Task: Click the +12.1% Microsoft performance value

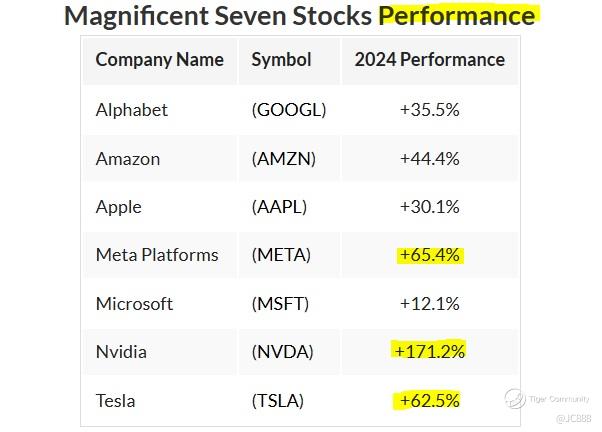Action: click(x=429, y=303)
